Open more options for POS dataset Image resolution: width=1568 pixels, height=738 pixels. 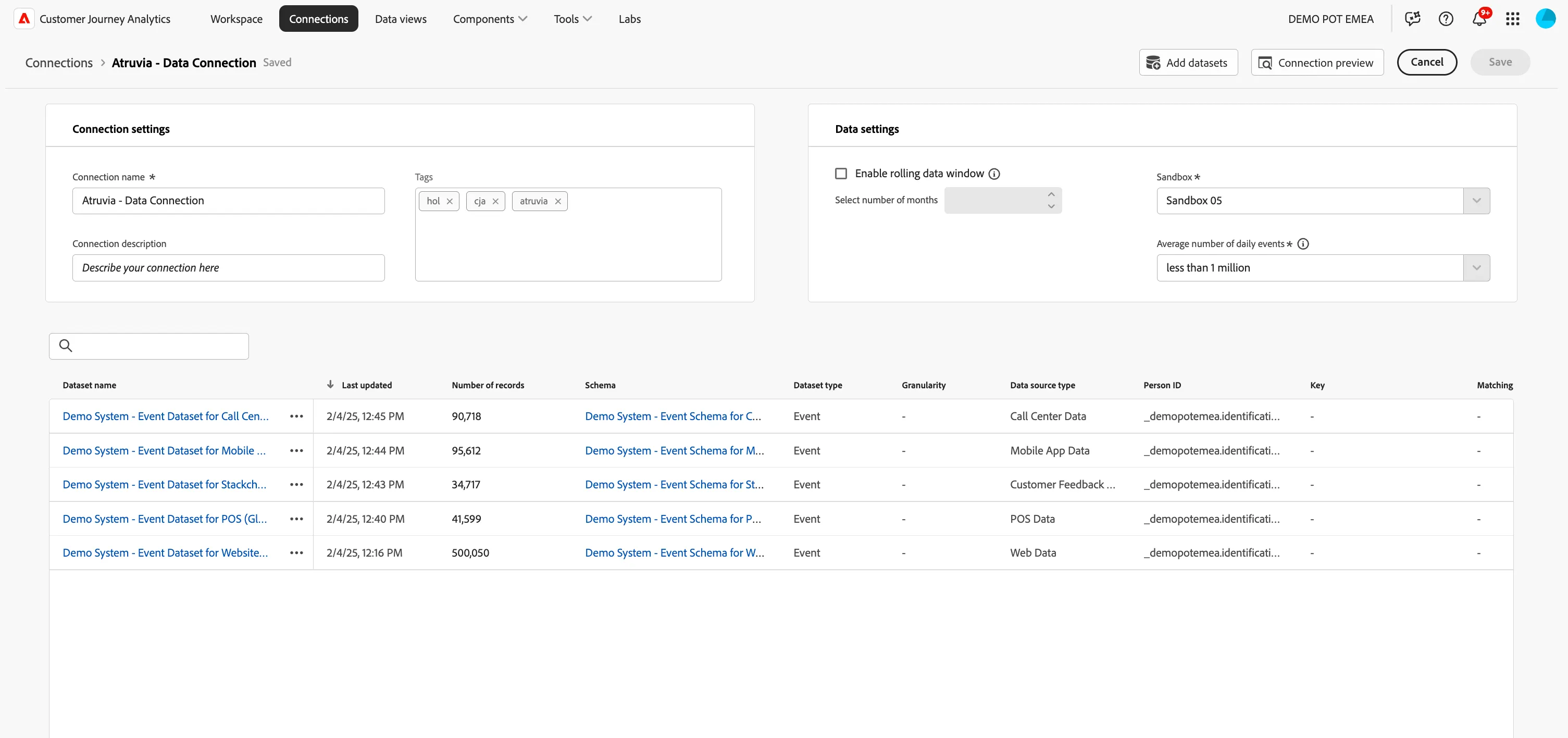point(296,519)
